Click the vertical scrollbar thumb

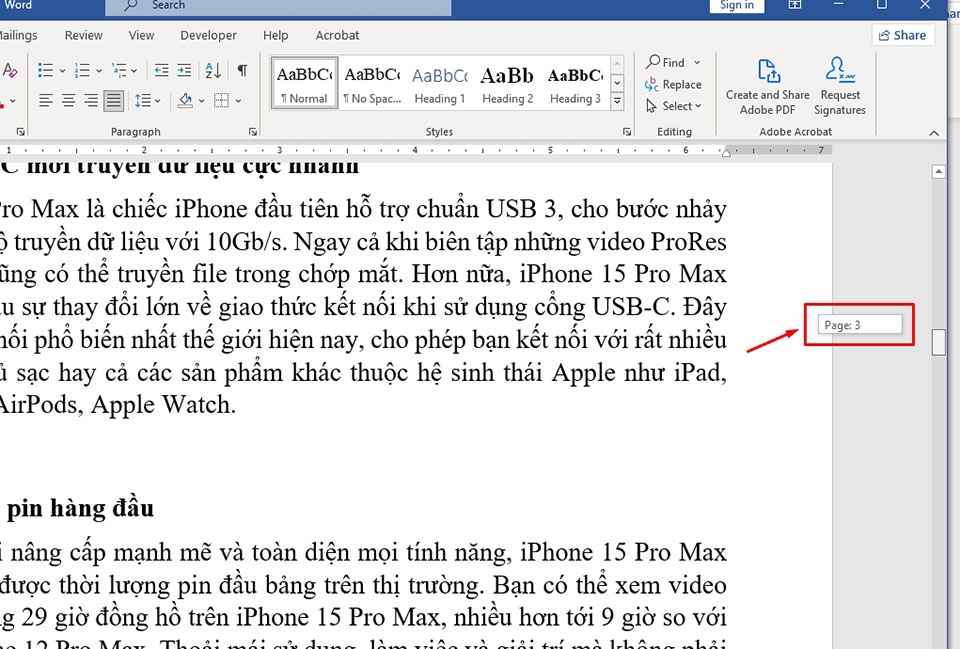click(x=939, y=342)
